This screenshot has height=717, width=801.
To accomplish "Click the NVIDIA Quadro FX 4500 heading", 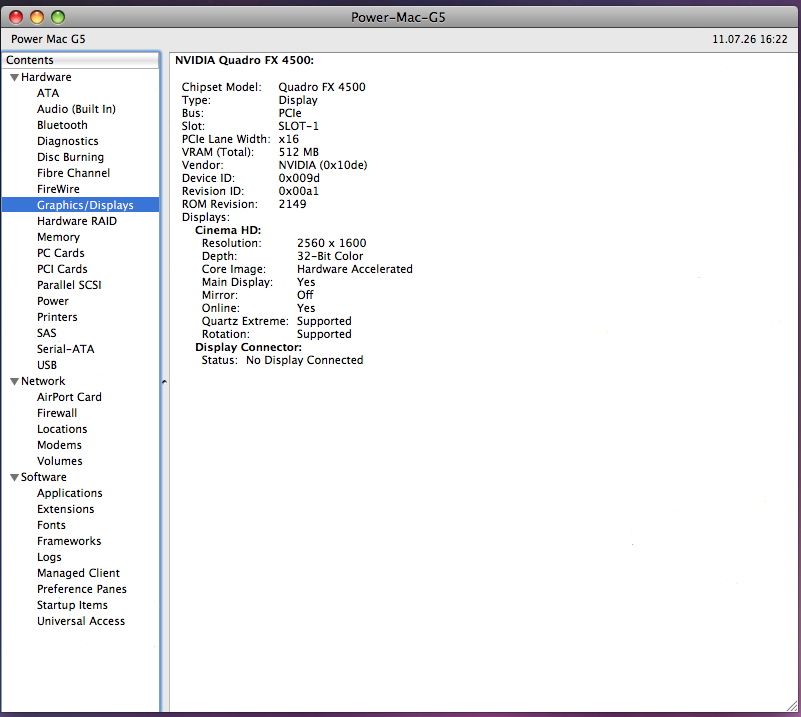I will (x=244, y=60).
